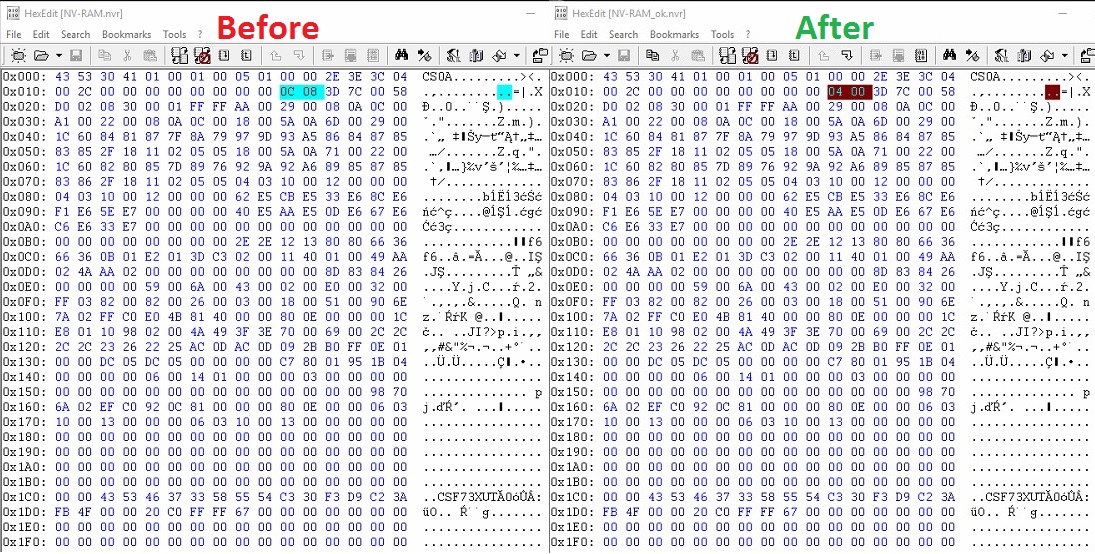Click Copy icon in NV-RAM_ok.nvr window

(x=652, y=55)
